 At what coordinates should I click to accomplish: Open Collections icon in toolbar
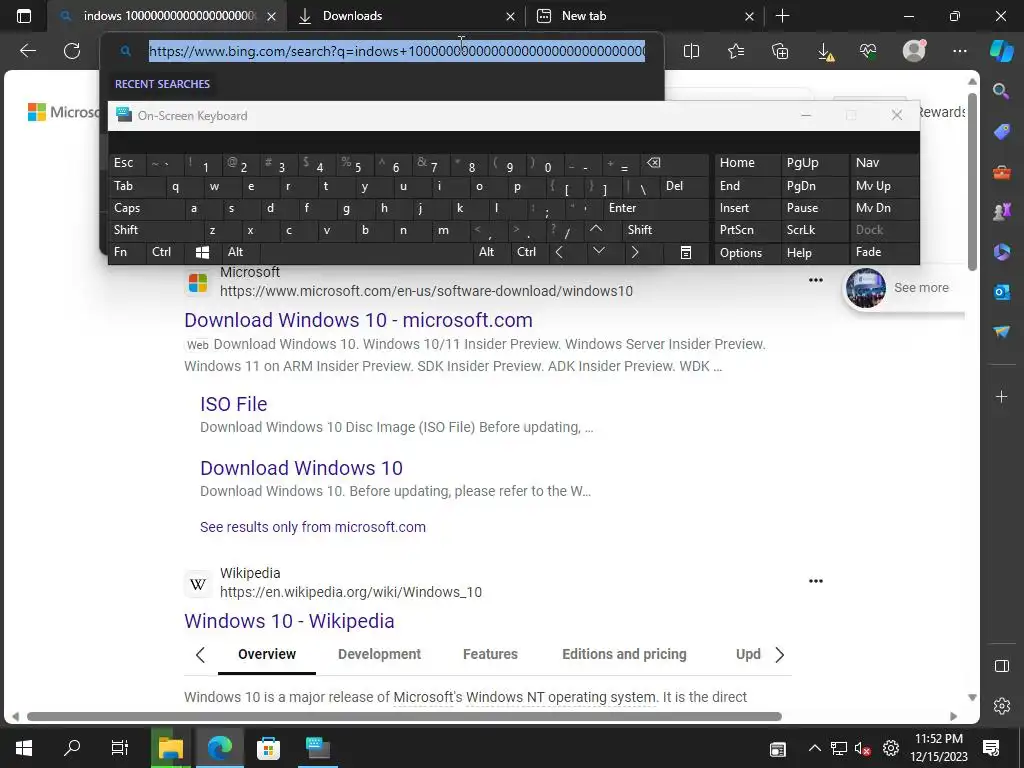pyautogui.click(x=780, y=51)
